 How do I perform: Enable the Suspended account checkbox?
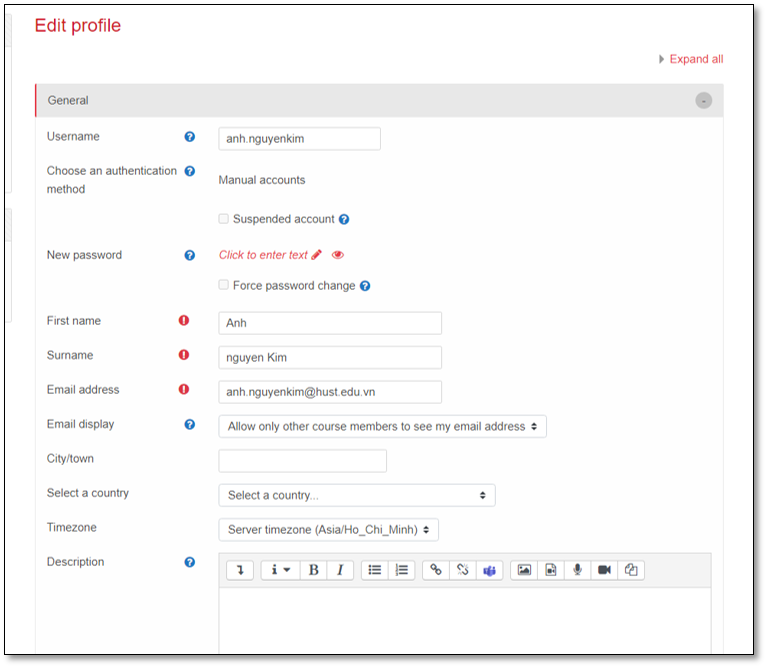click(224, 219)
